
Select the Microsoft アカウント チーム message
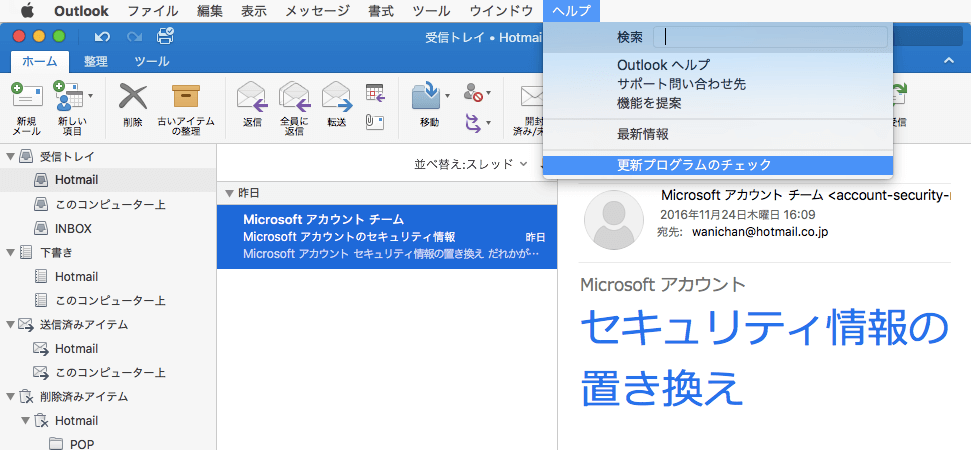387,237
